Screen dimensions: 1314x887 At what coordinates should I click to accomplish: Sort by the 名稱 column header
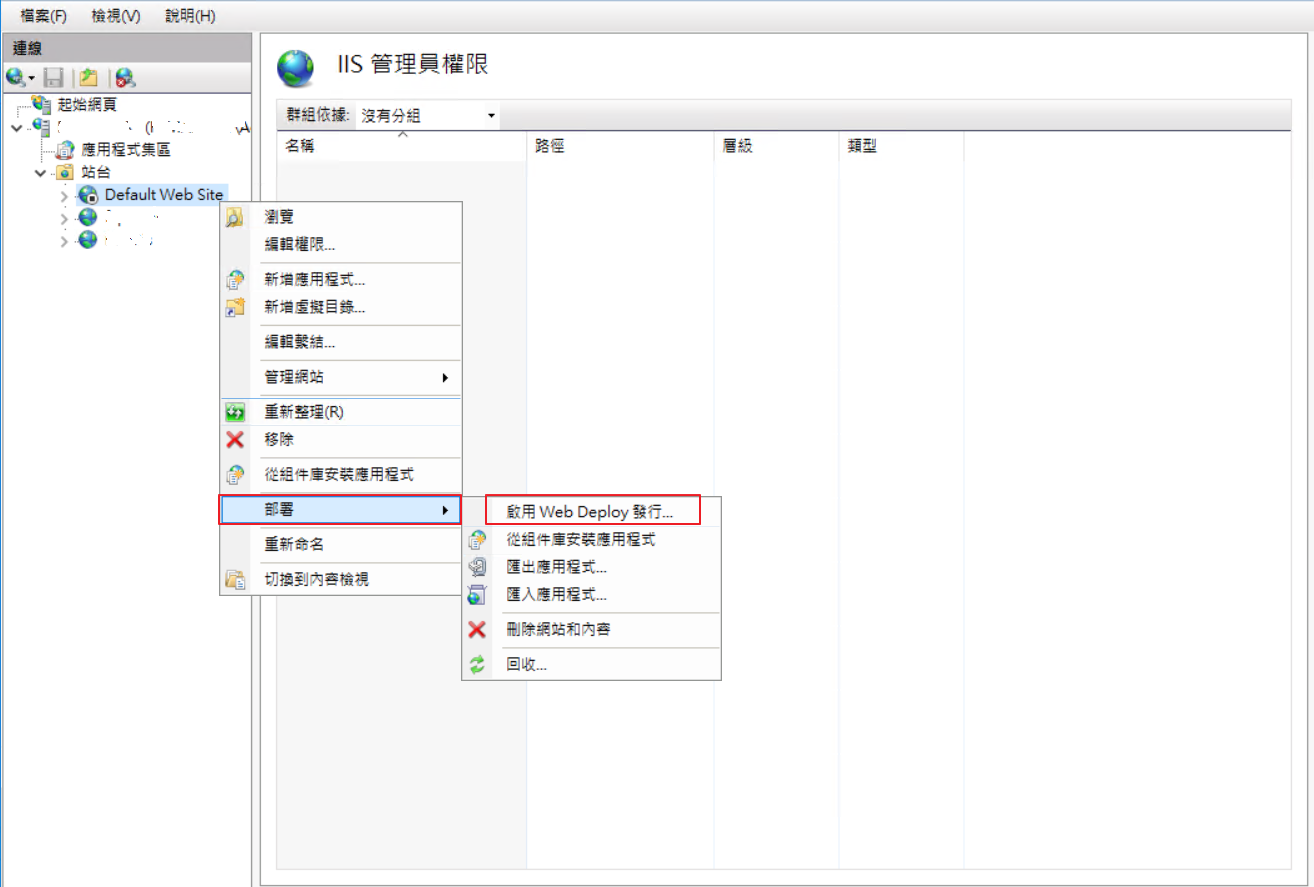[300, 146]
